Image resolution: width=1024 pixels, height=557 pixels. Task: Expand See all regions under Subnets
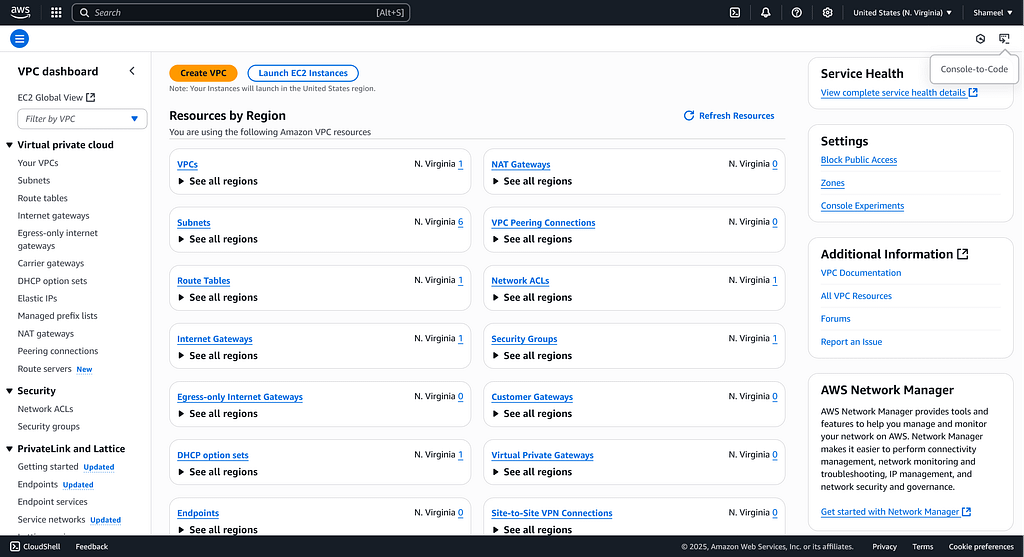[x=217, y=240]
